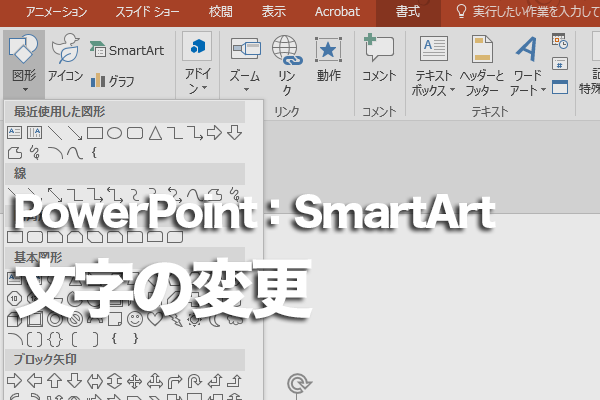Expand 図形 dropdown arrow
The image size is (600, 400).
[25, 90]
